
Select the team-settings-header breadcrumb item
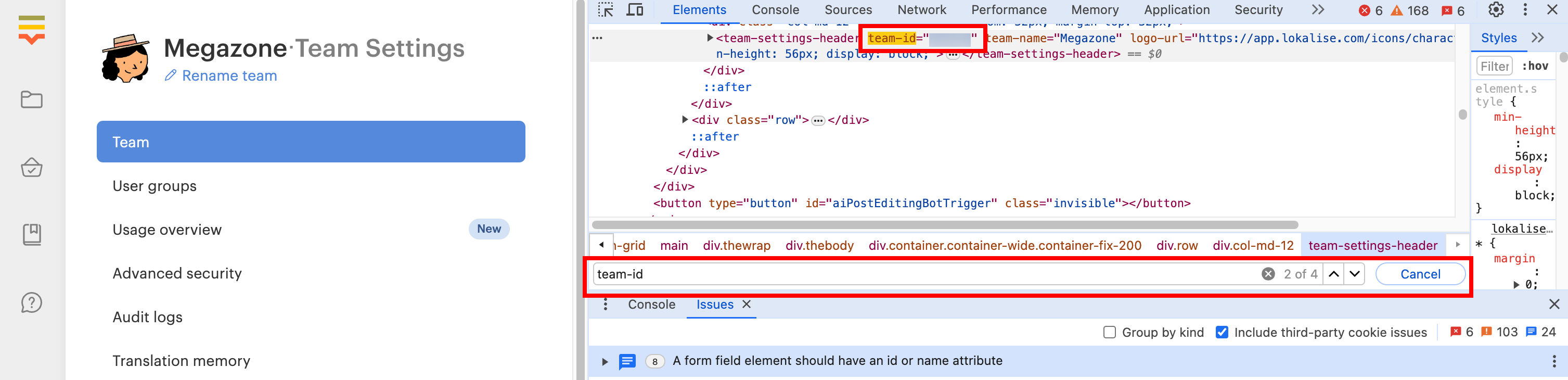pos(1372,245)
